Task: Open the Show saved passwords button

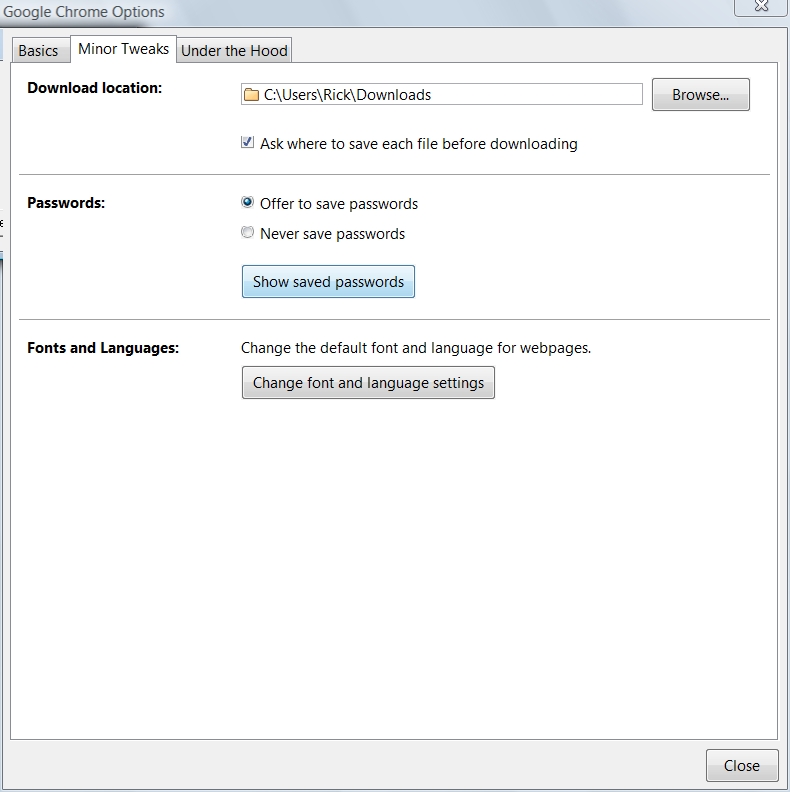Action: point(328,282)
